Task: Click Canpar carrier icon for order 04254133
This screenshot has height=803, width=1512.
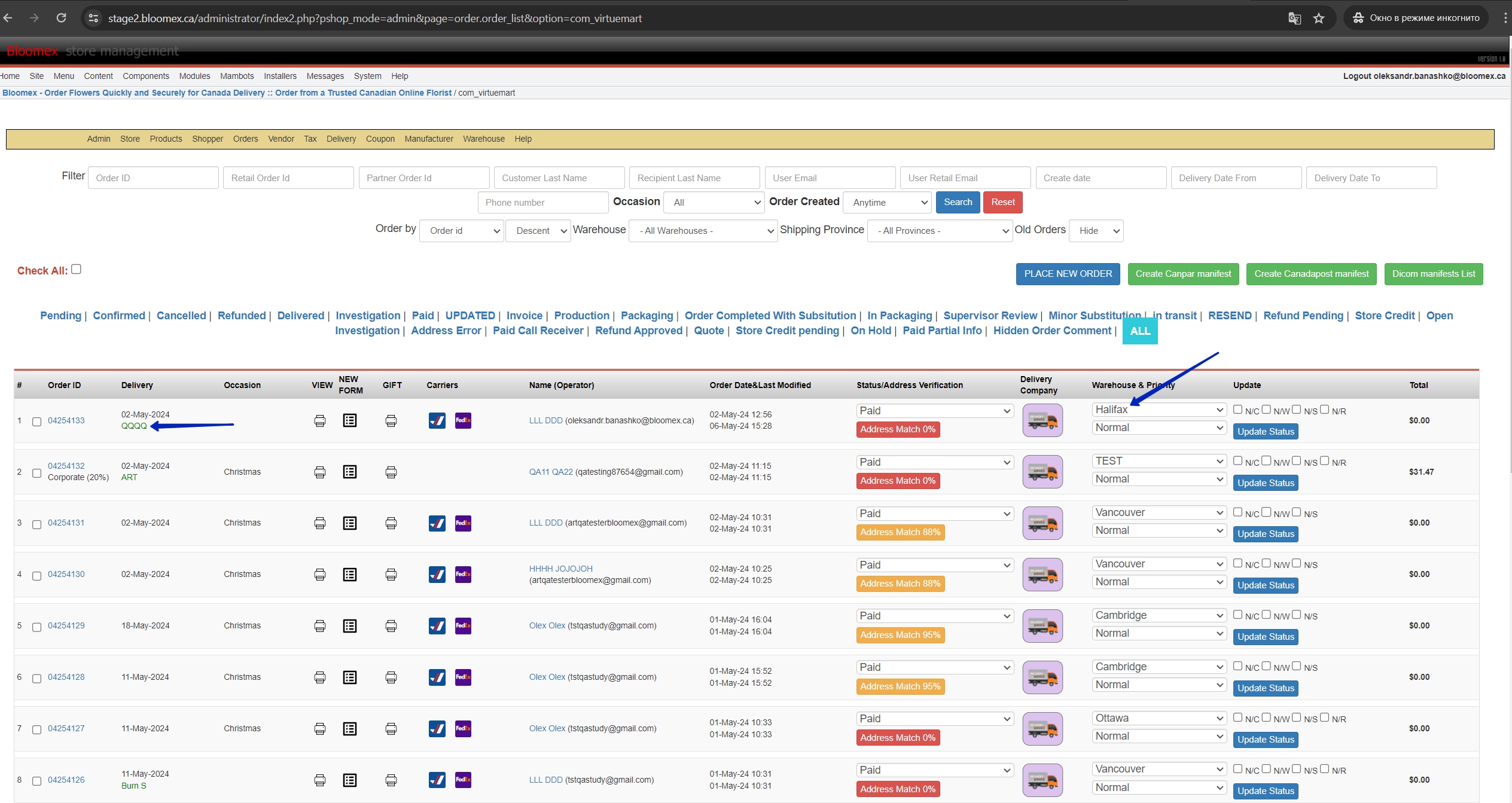Action: [x=437, y=420]
